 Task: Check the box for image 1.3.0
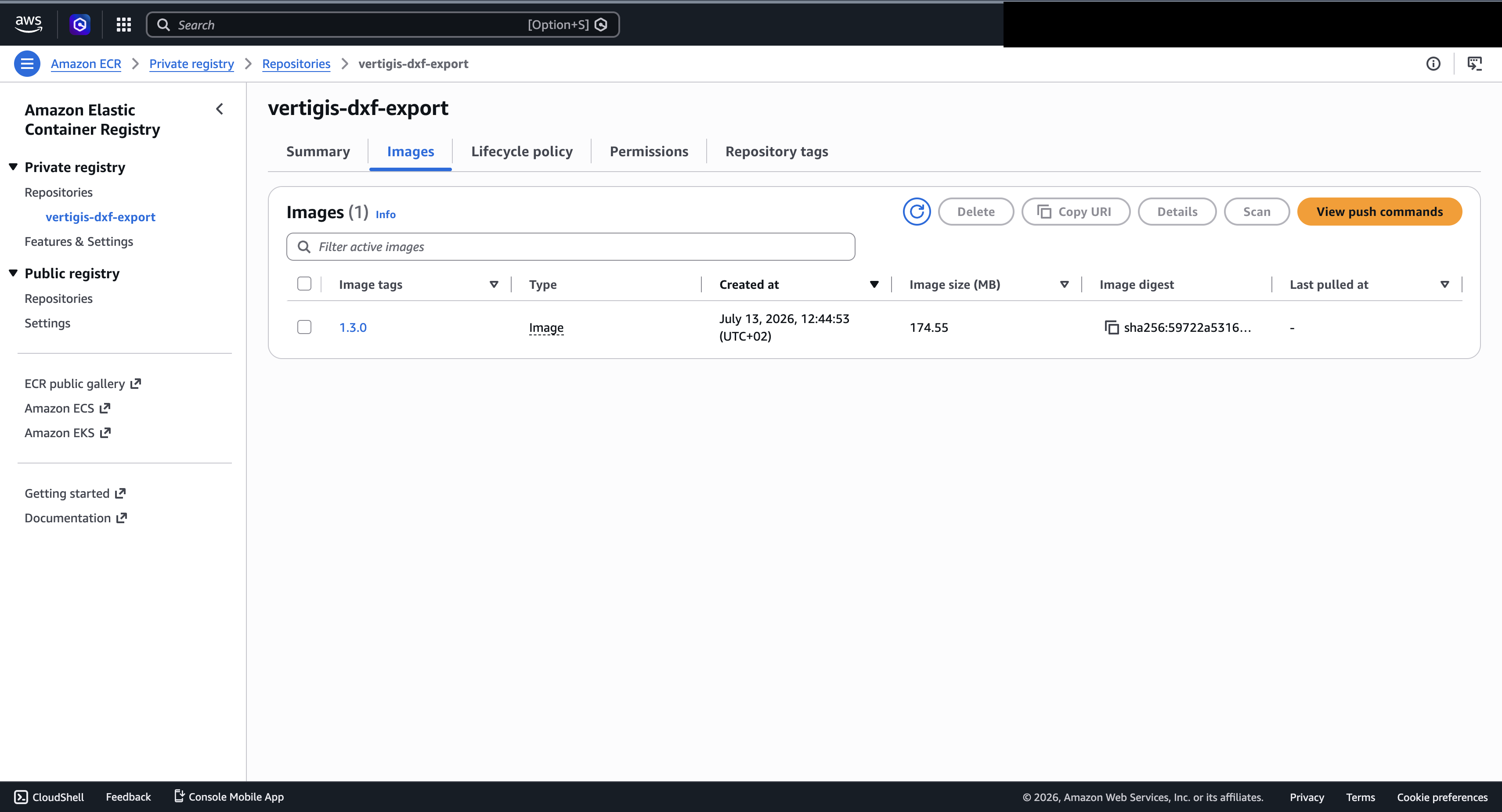point(304,327)
